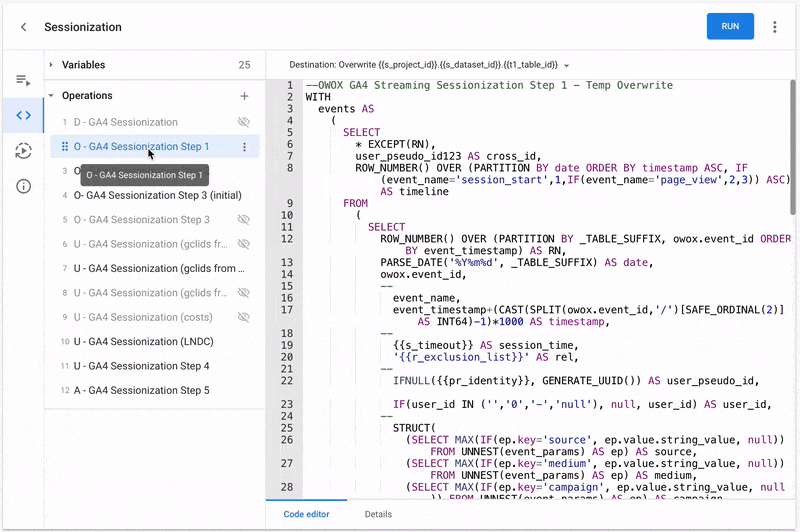Select the code editor sidebar icon
This screenshot has width=800, height=532.
pos(23,115)
